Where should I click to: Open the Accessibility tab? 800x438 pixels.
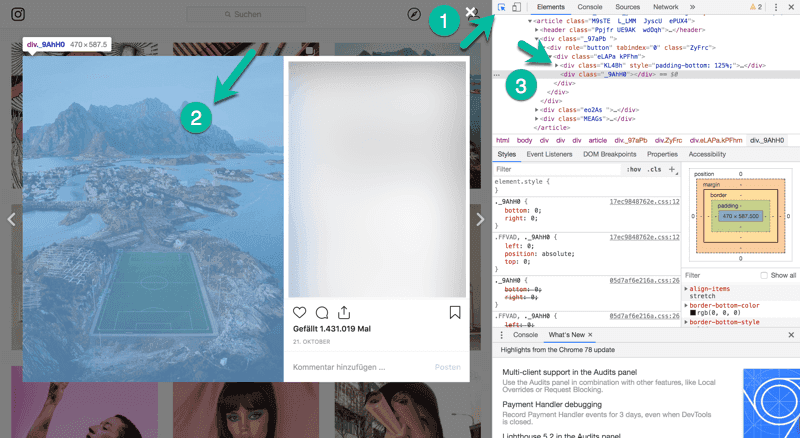[x=707, y=154]
